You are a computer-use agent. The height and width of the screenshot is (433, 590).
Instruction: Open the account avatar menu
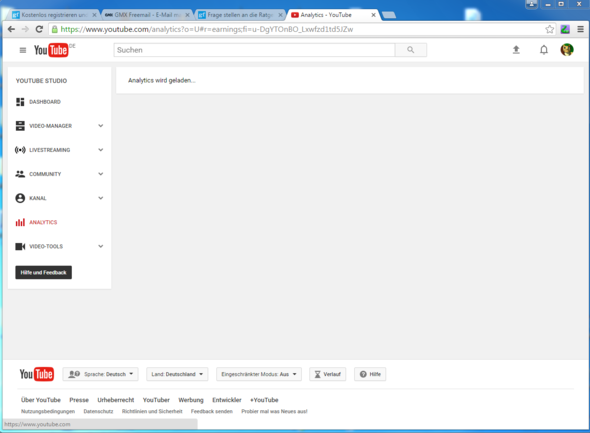click(x=567, y=50)
